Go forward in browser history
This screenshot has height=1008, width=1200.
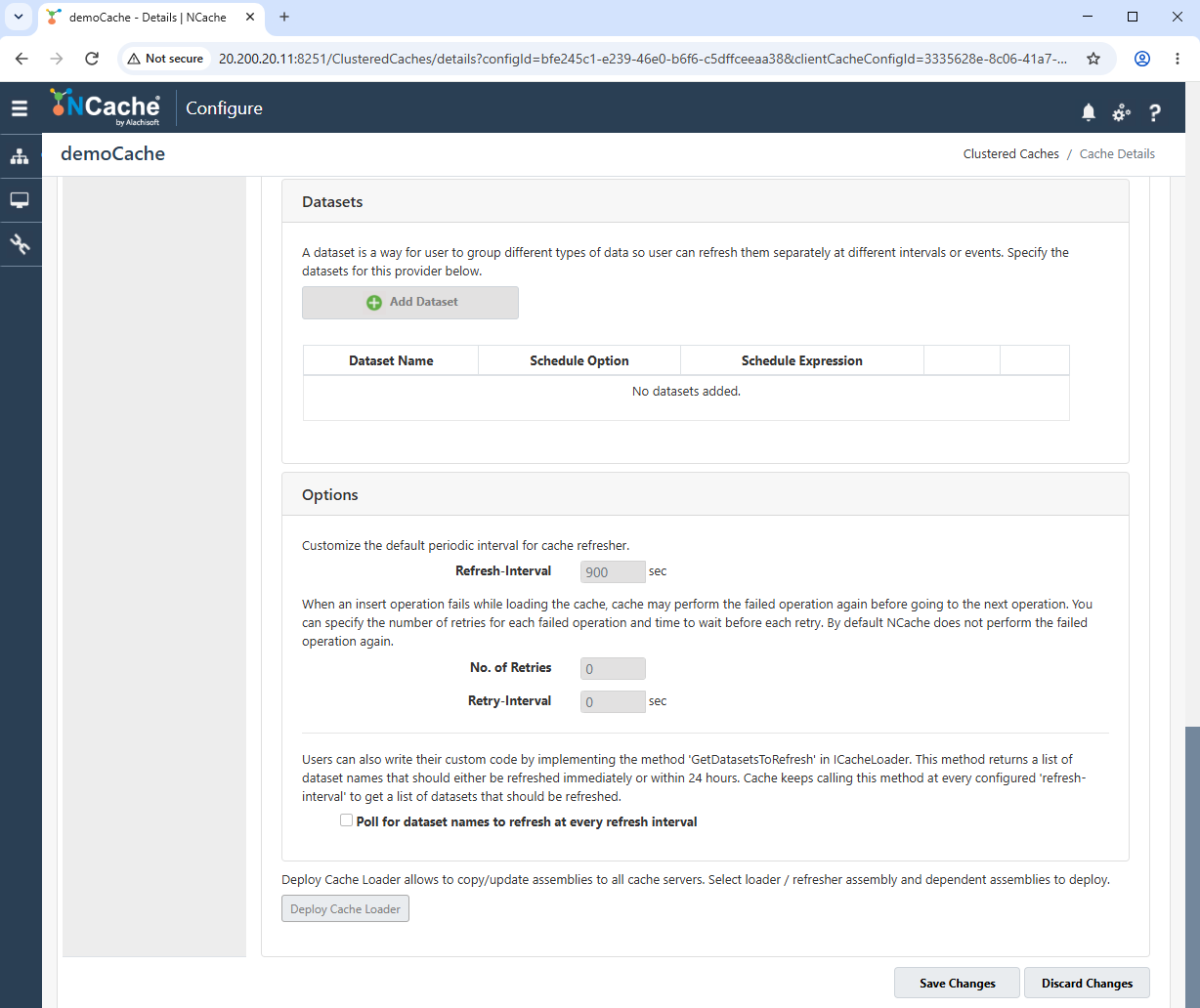[57, 59]
